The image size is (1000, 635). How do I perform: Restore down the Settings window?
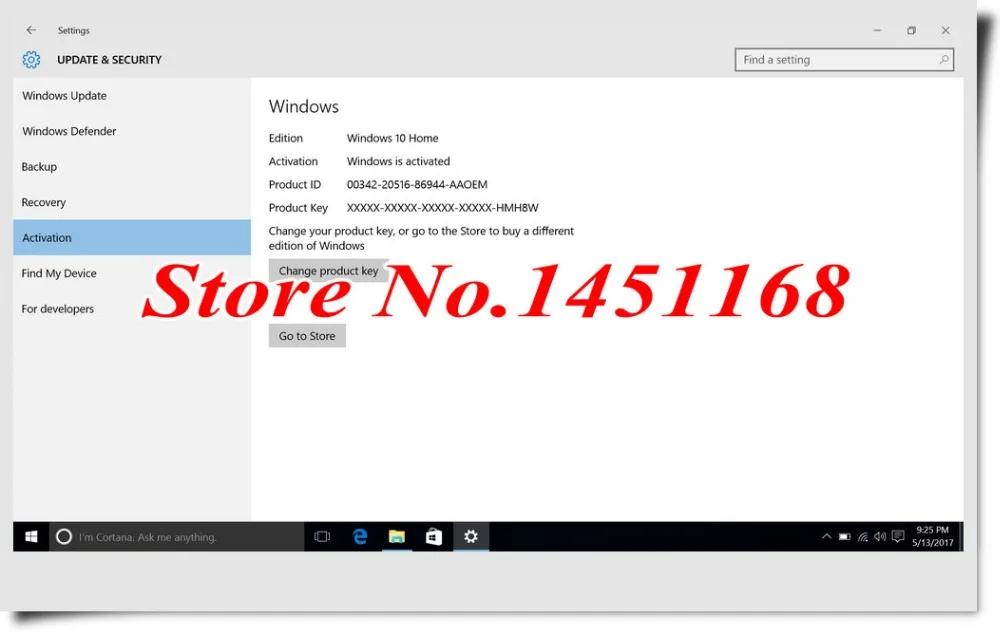(x=911, y=30)
